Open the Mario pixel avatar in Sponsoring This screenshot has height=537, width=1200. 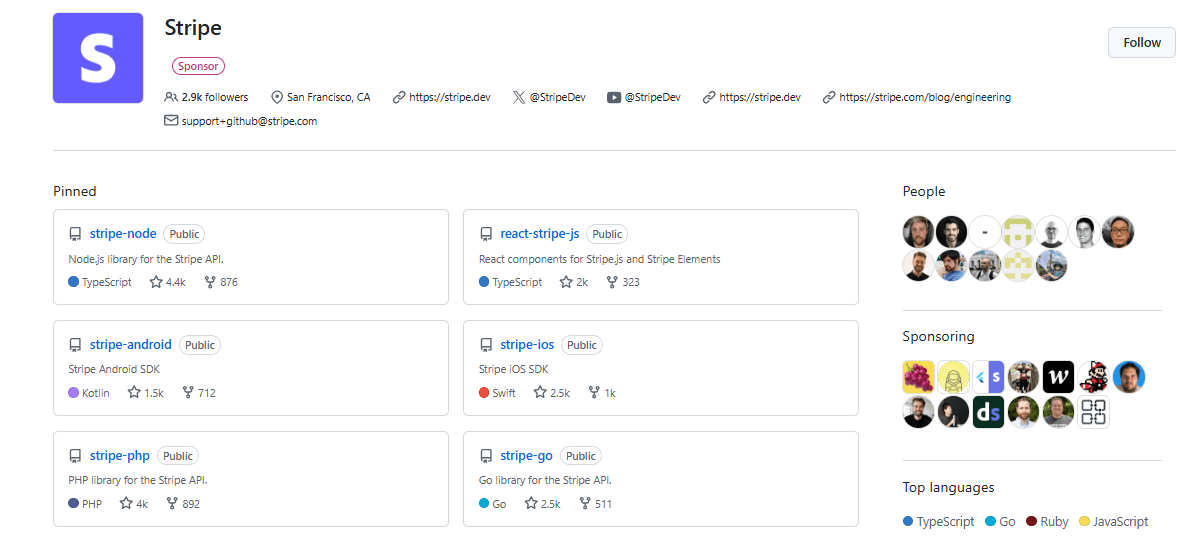(1093, 377)
